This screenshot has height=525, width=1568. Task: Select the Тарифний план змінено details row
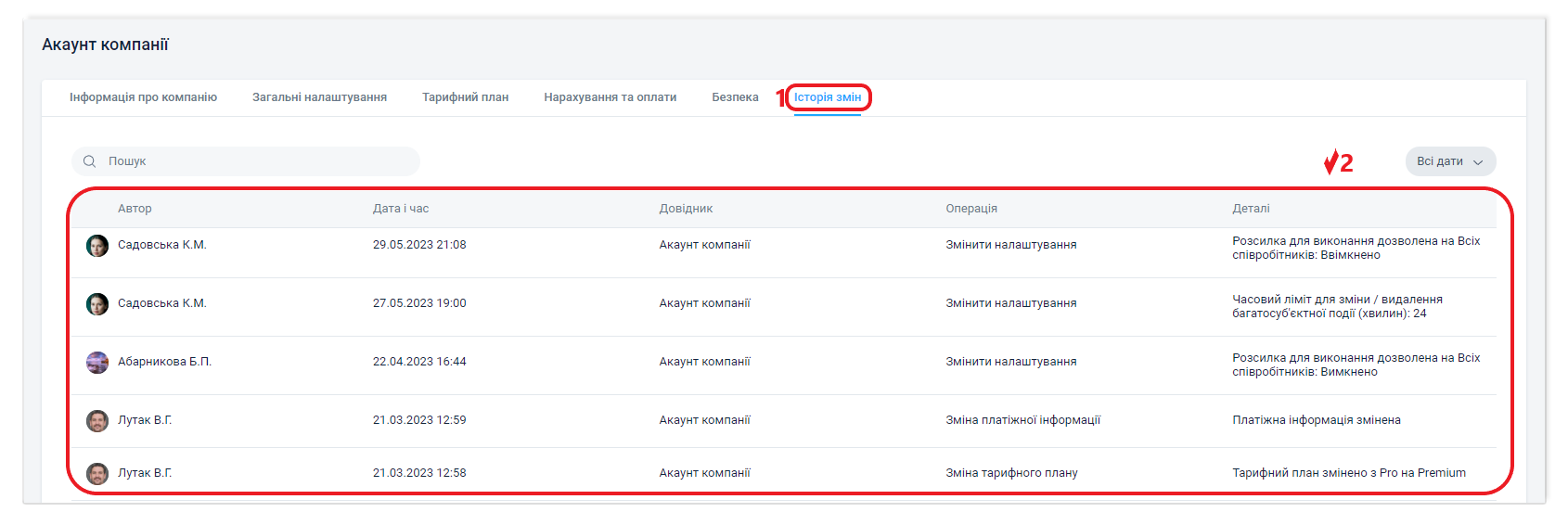(x=1348, y=473)
